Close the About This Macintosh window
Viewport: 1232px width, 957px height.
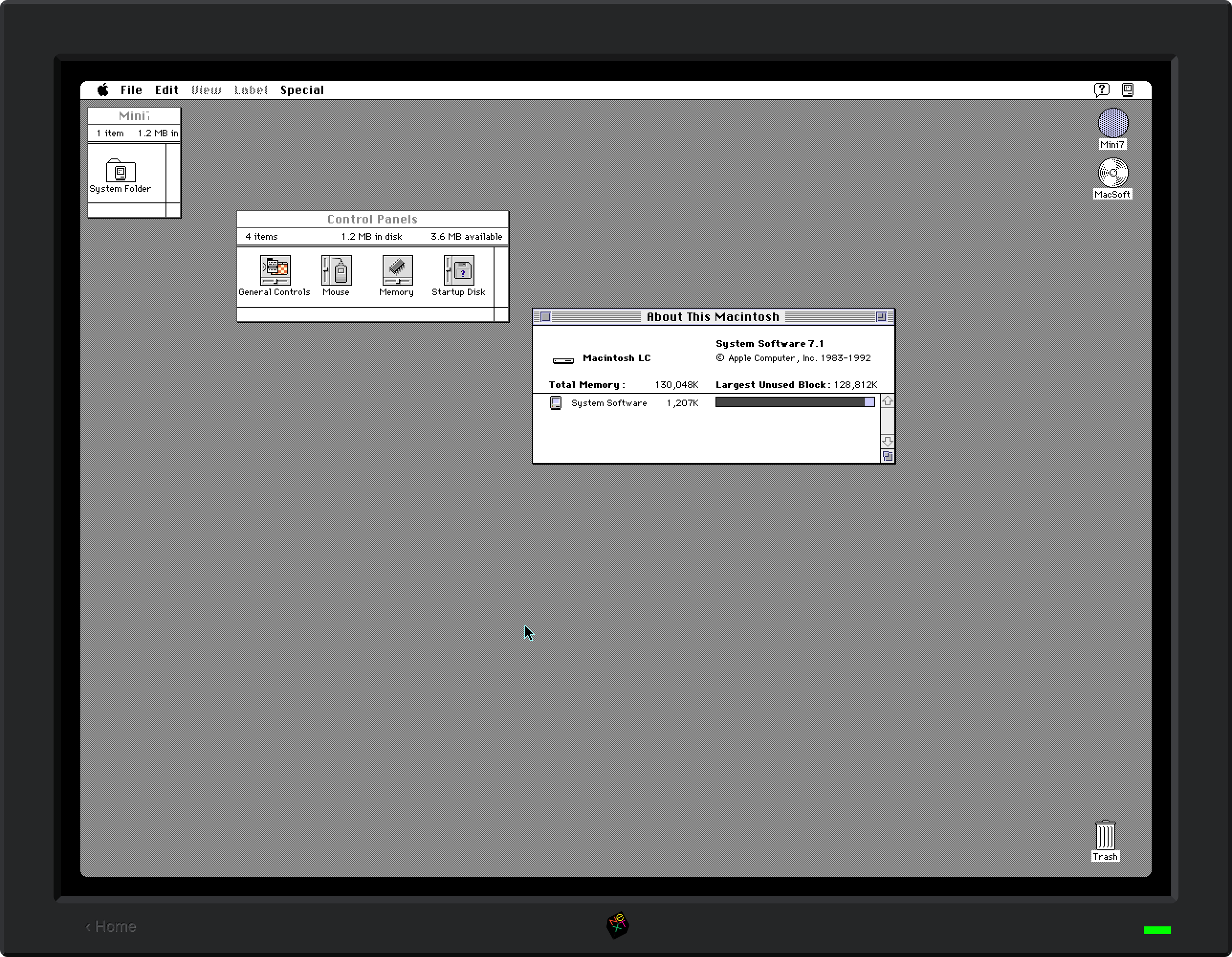click(x=546, y=317)
